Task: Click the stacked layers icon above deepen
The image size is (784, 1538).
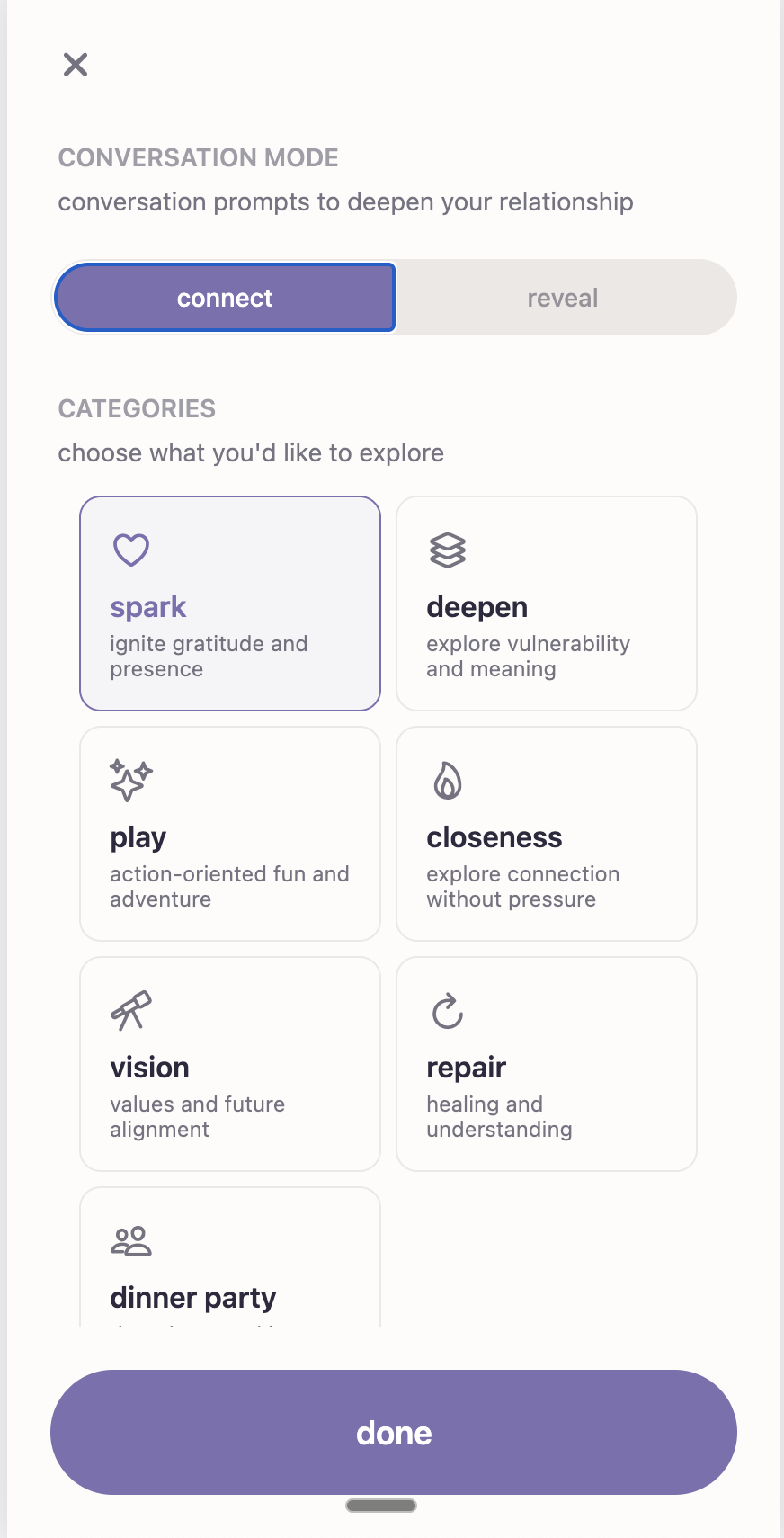Action: pos(447,550)
